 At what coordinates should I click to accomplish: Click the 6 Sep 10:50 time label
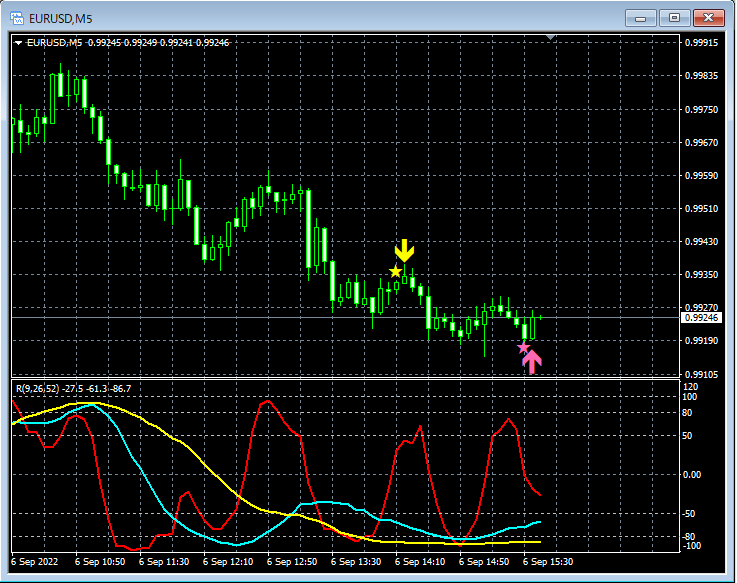click(x=100, y=562)
